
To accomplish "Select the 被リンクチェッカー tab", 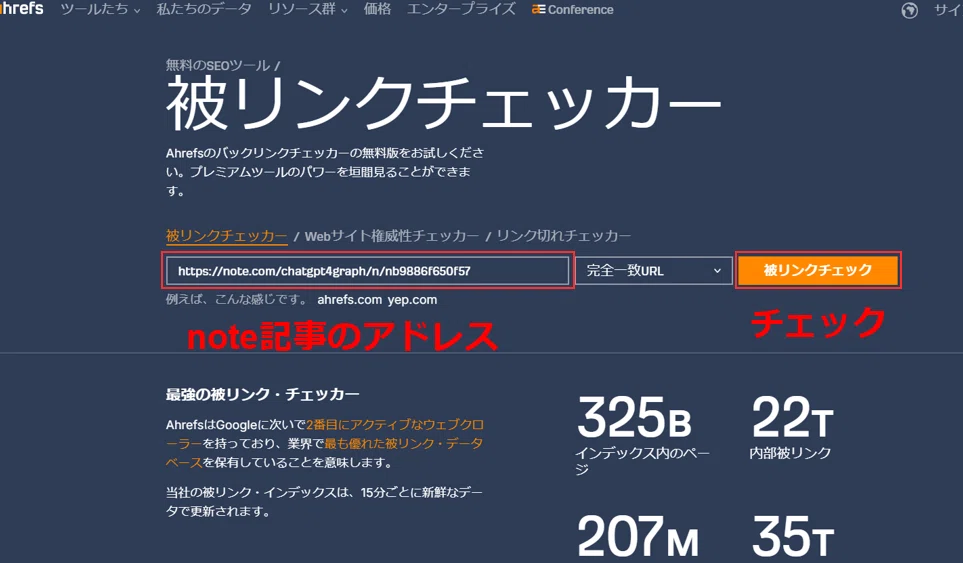I will [x=227, y=236].
